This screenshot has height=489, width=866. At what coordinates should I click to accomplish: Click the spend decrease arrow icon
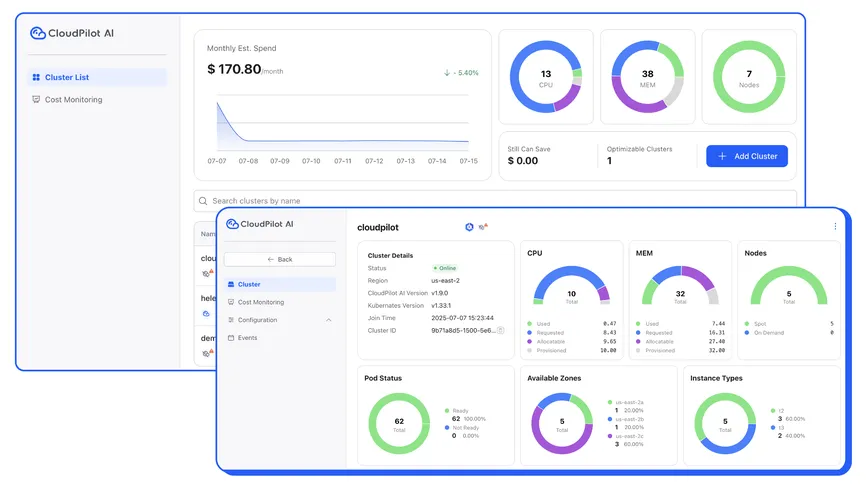(447, 73)
